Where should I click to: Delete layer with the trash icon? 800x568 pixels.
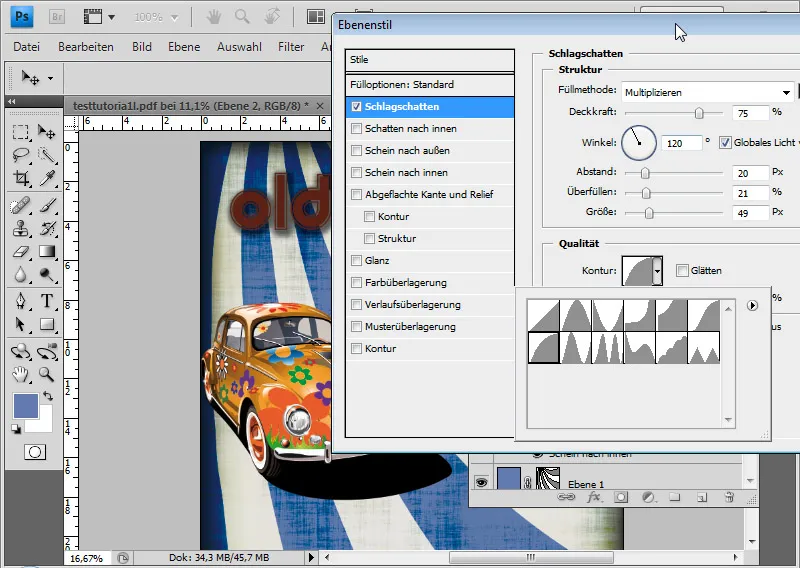point(729,497)
